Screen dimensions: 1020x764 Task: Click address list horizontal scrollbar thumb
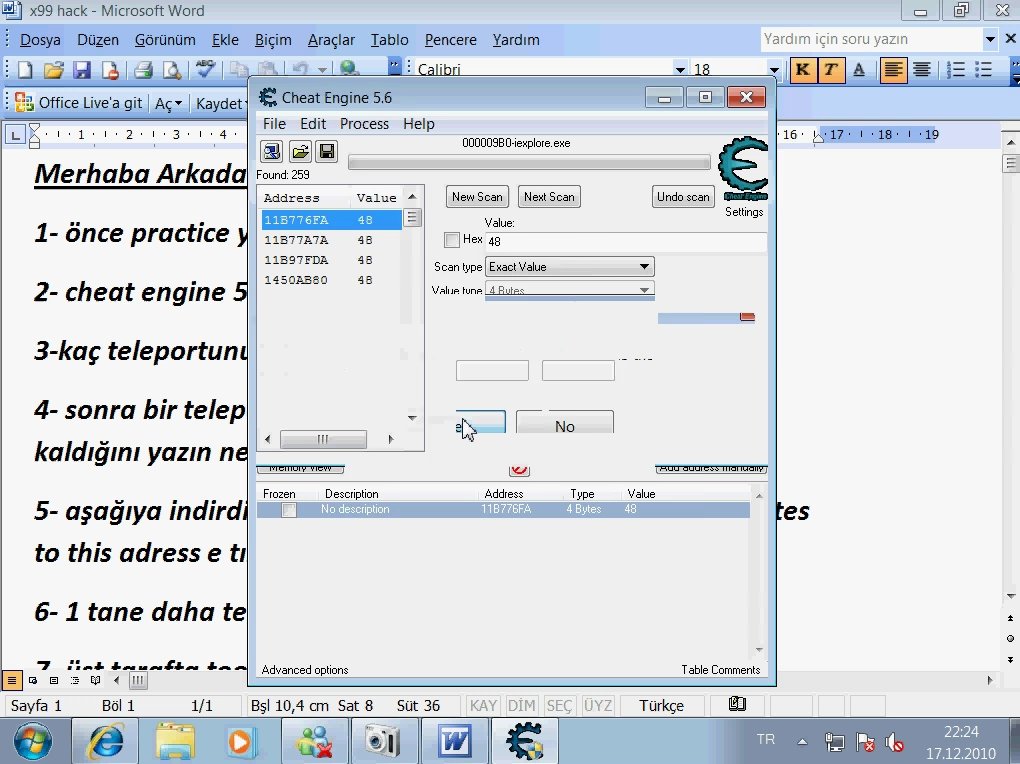(323, 439)
